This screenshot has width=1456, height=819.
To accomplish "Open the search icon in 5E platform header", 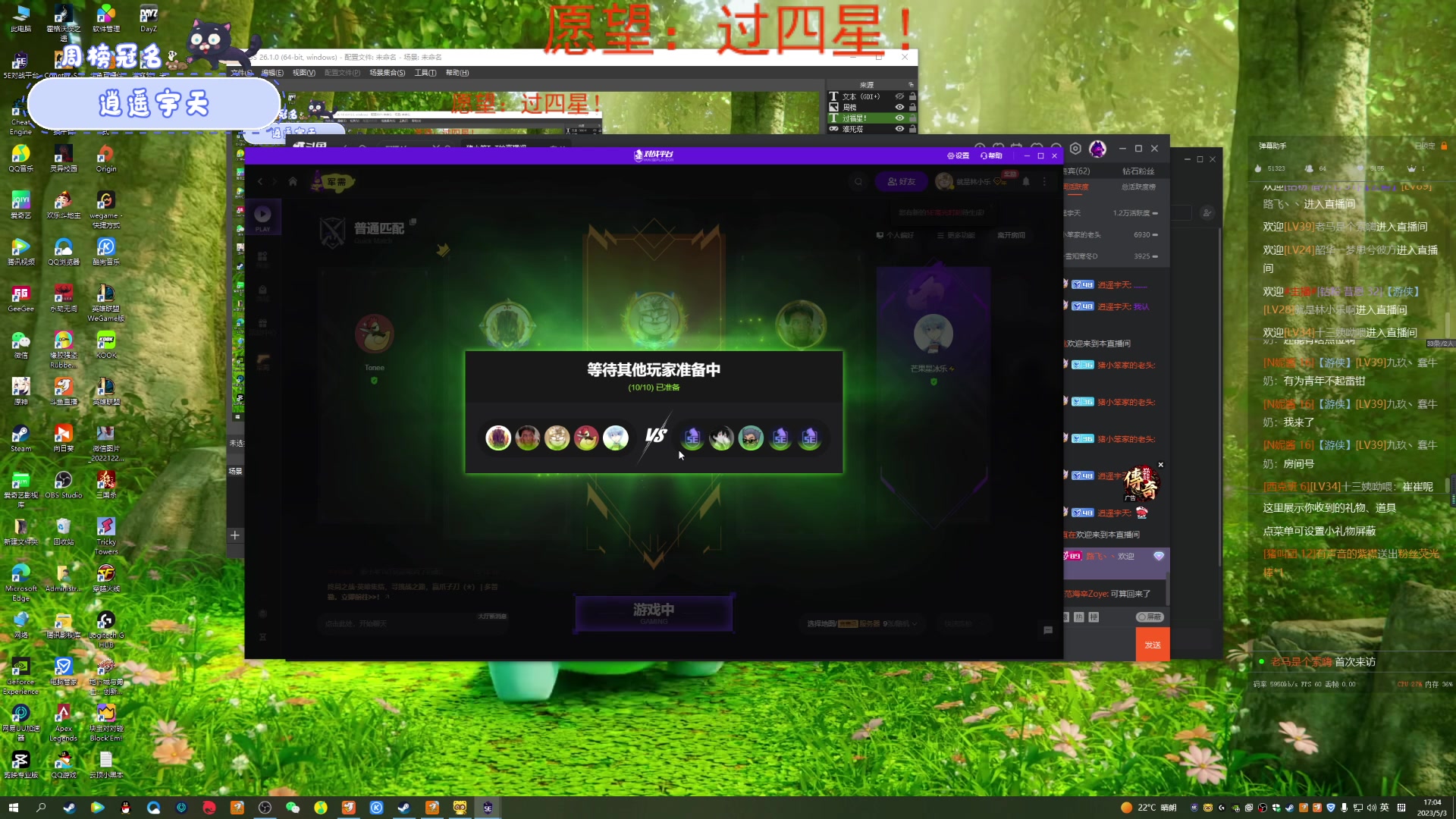I will (858, 181).
